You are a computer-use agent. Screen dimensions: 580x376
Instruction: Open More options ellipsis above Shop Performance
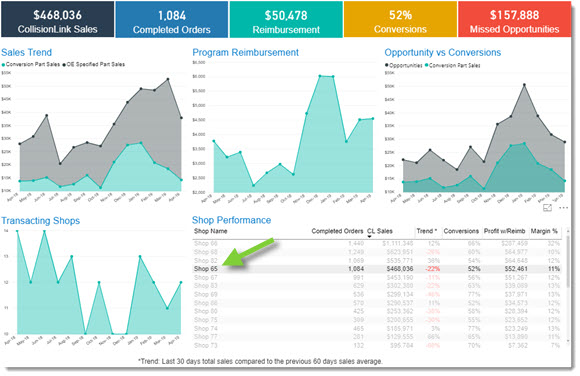563,208
